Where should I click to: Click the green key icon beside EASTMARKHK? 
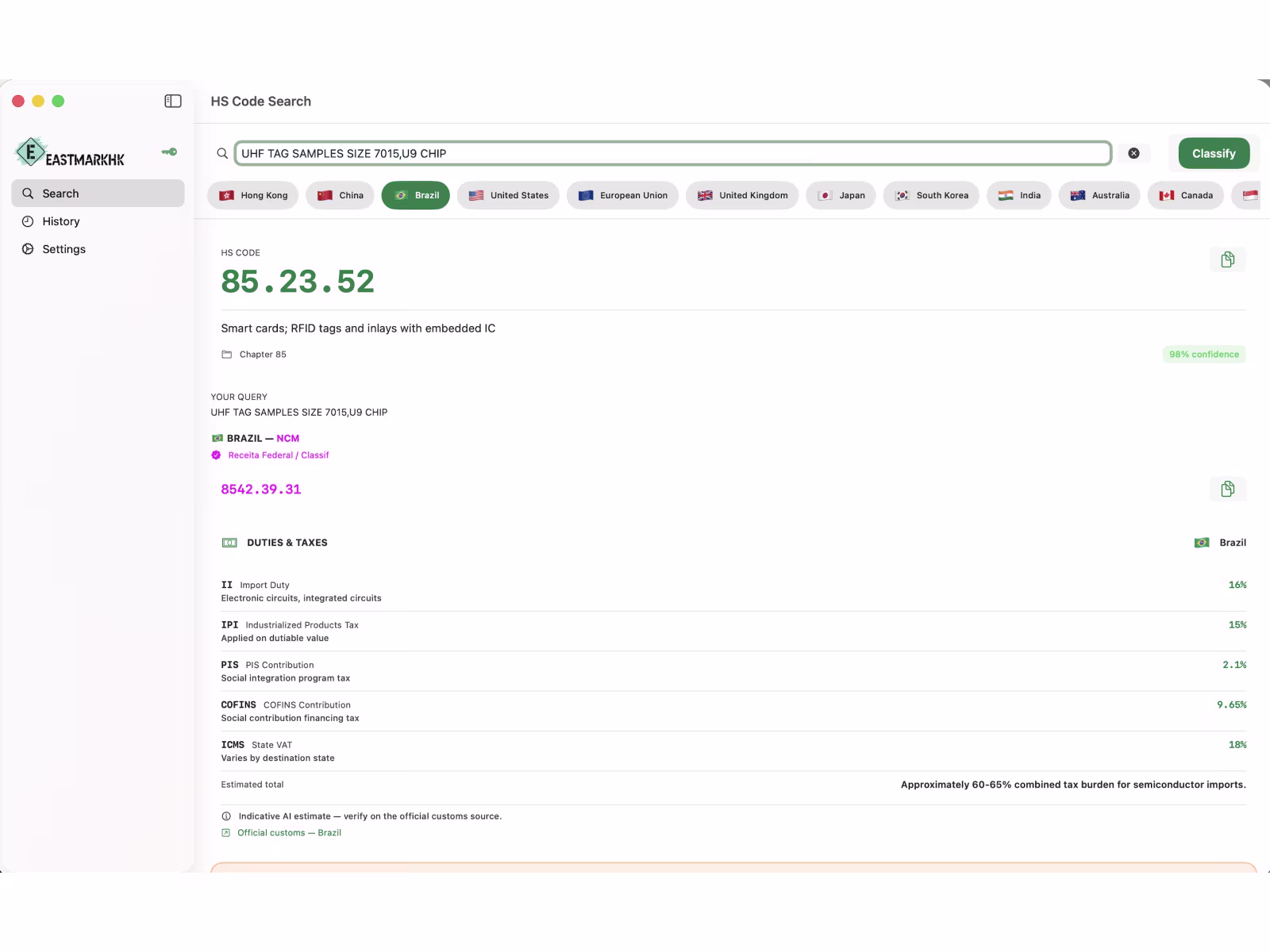pos(169,152)
